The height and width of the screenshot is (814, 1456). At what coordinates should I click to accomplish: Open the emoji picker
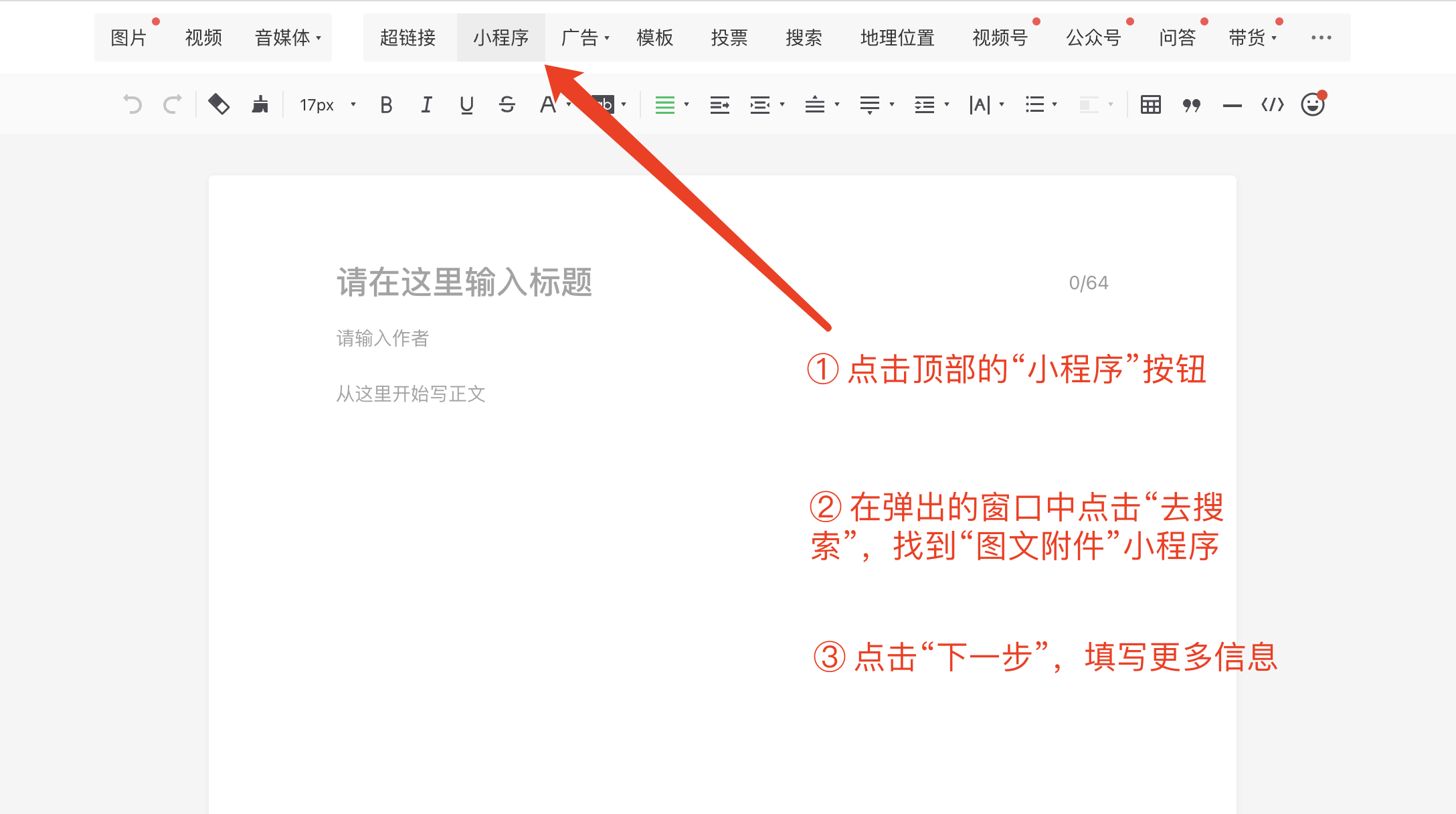coord(1313,104)
